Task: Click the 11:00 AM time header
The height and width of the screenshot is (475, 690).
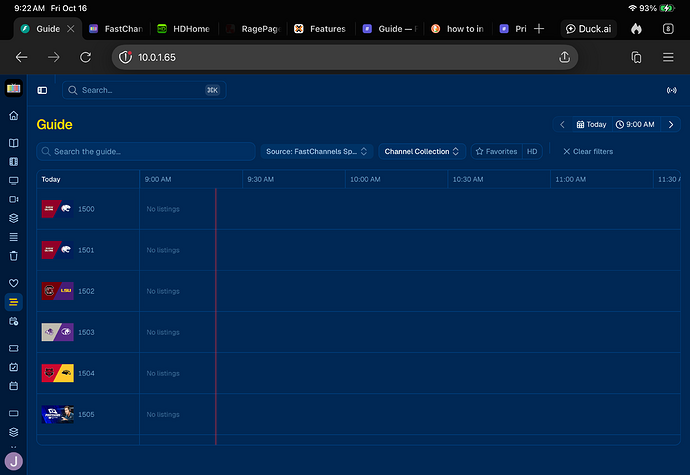Action: pyautogui.click(x=570, y=179)
